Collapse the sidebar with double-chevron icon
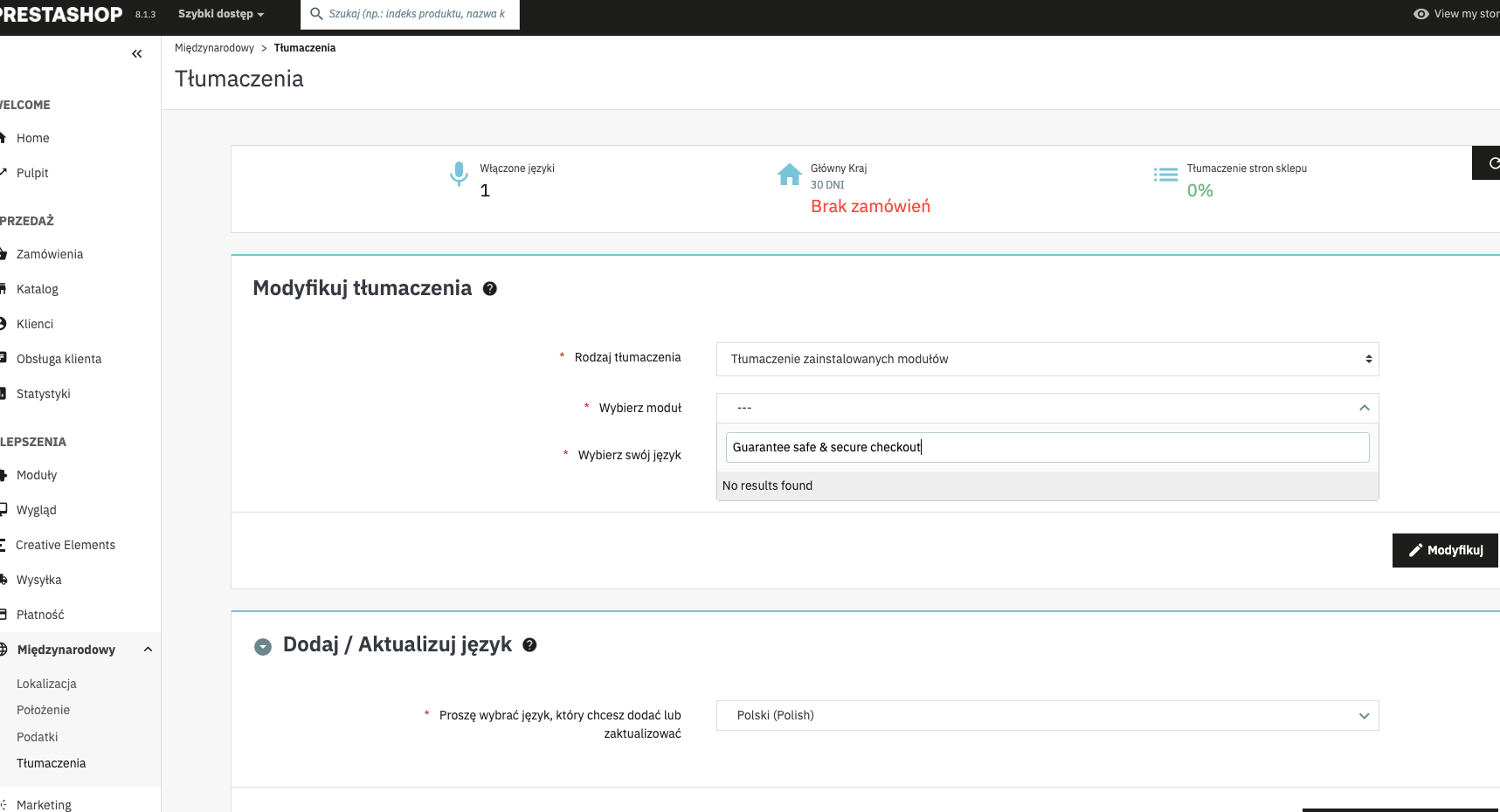This screenshot has width=1500, height=812. (136, 54)
